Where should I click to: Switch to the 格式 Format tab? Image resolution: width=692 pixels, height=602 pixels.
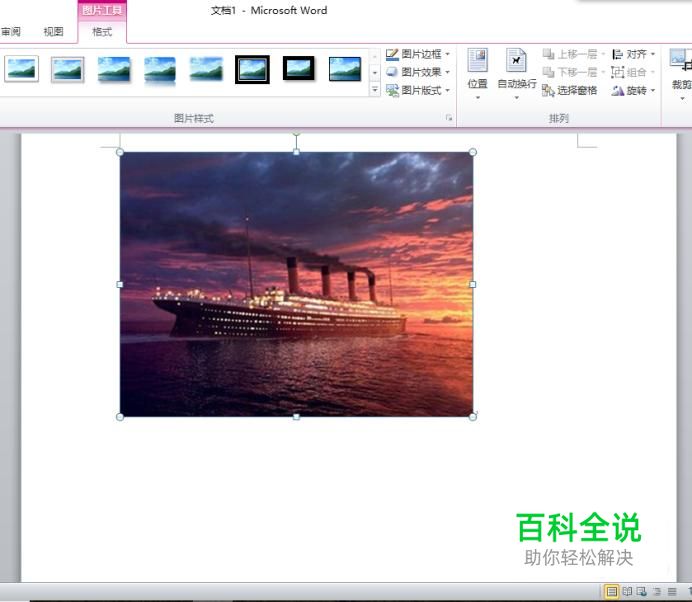(102, 32)
